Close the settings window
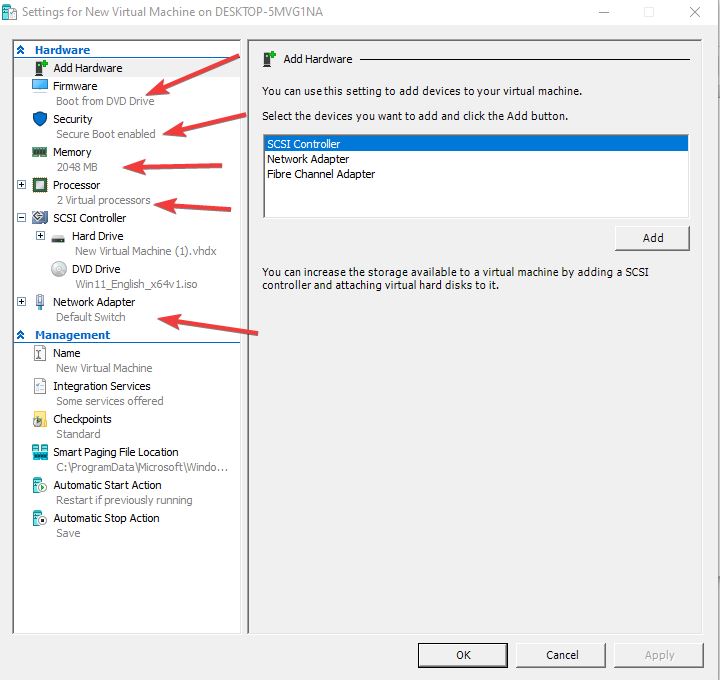 [x=695, y=12]
